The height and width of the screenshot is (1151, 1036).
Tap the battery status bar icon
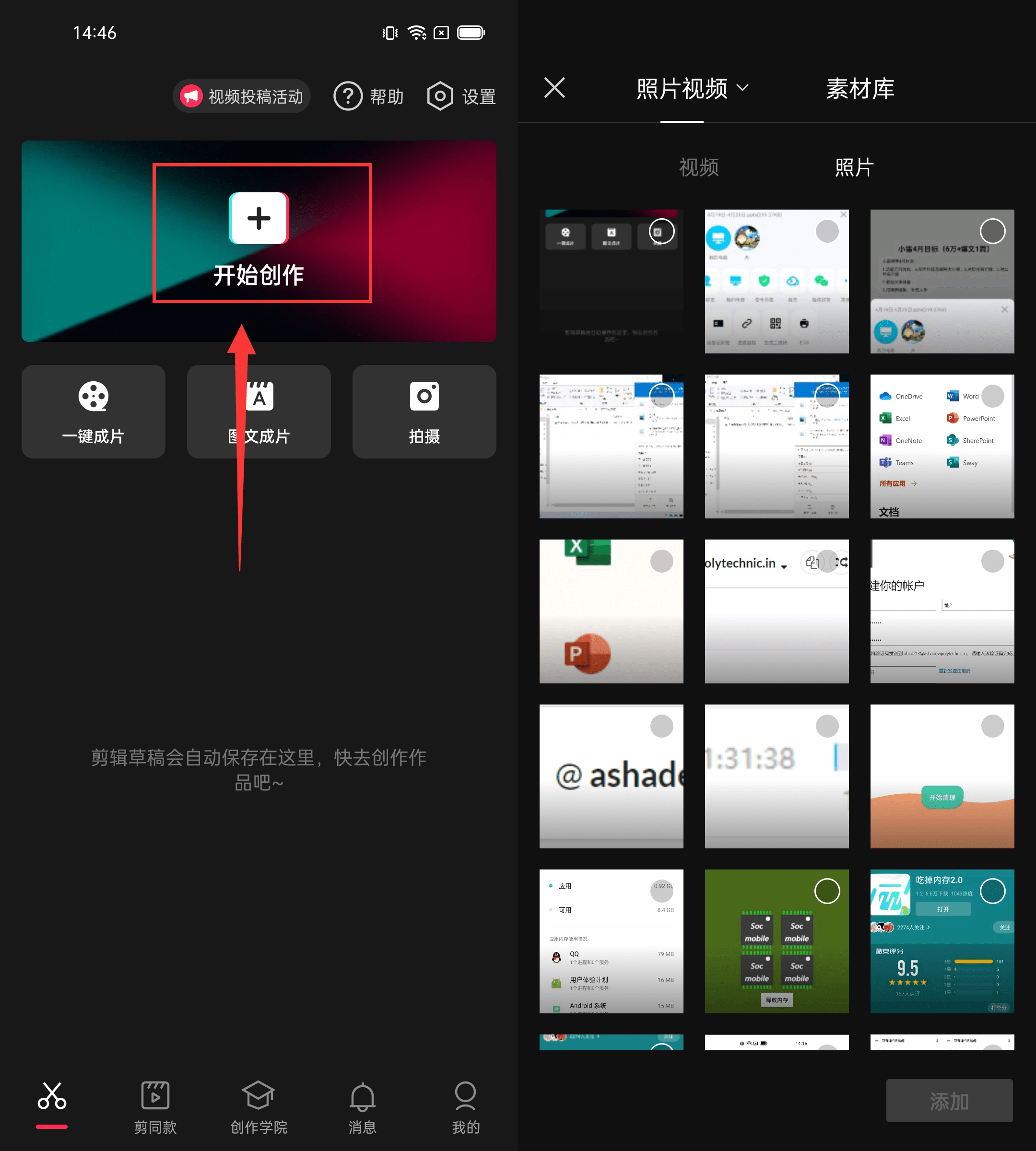471,33
